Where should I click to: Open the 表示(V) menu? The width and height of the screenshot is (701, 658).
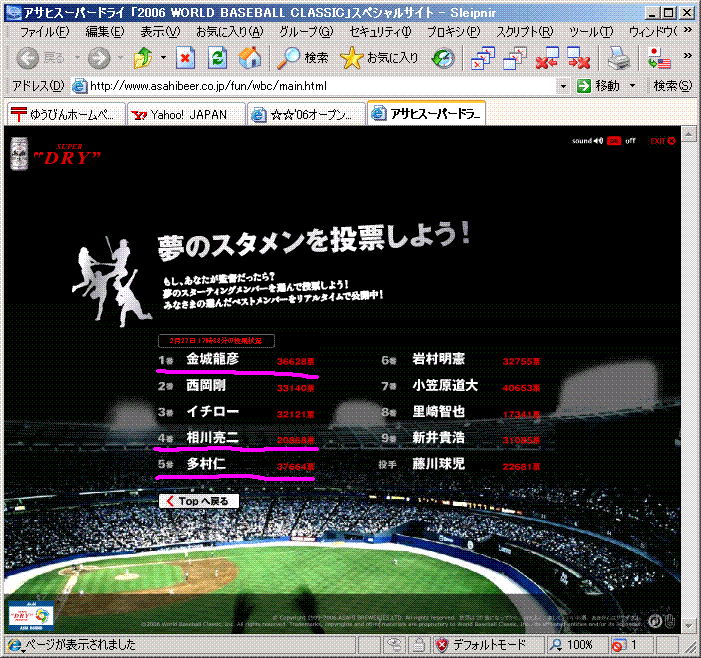[x=160, y=32]
